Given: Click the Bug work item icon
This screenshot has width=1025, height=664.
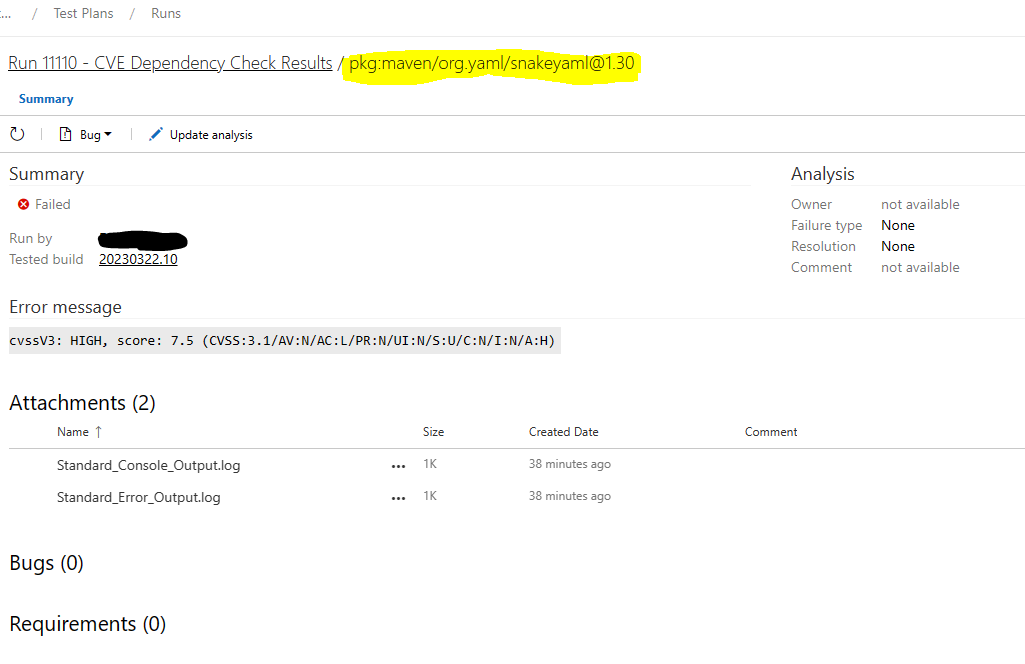Looking at the screenshot, I should 65,134.
